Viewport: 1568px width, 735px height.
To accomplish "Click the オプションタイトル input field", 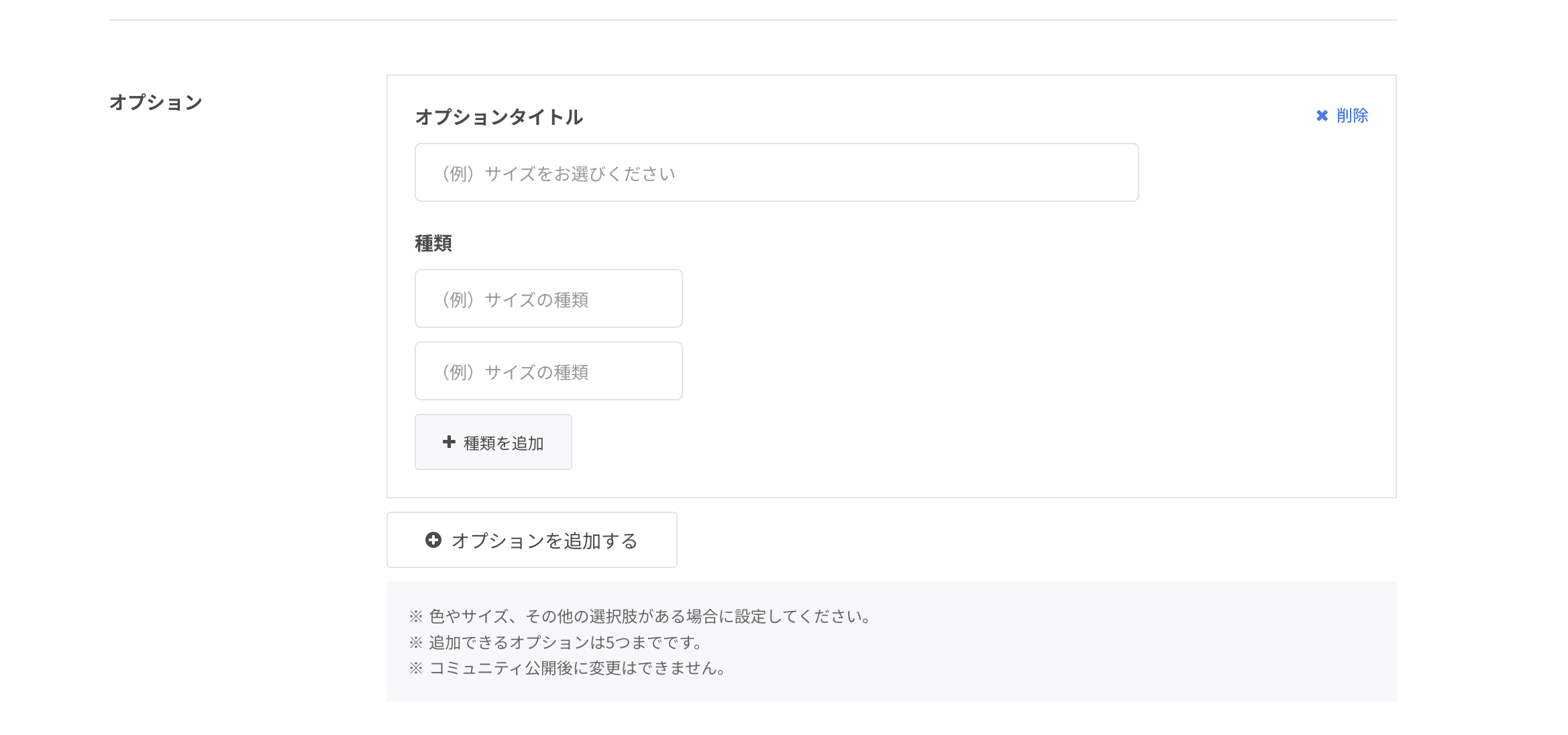I will [775, 172].
